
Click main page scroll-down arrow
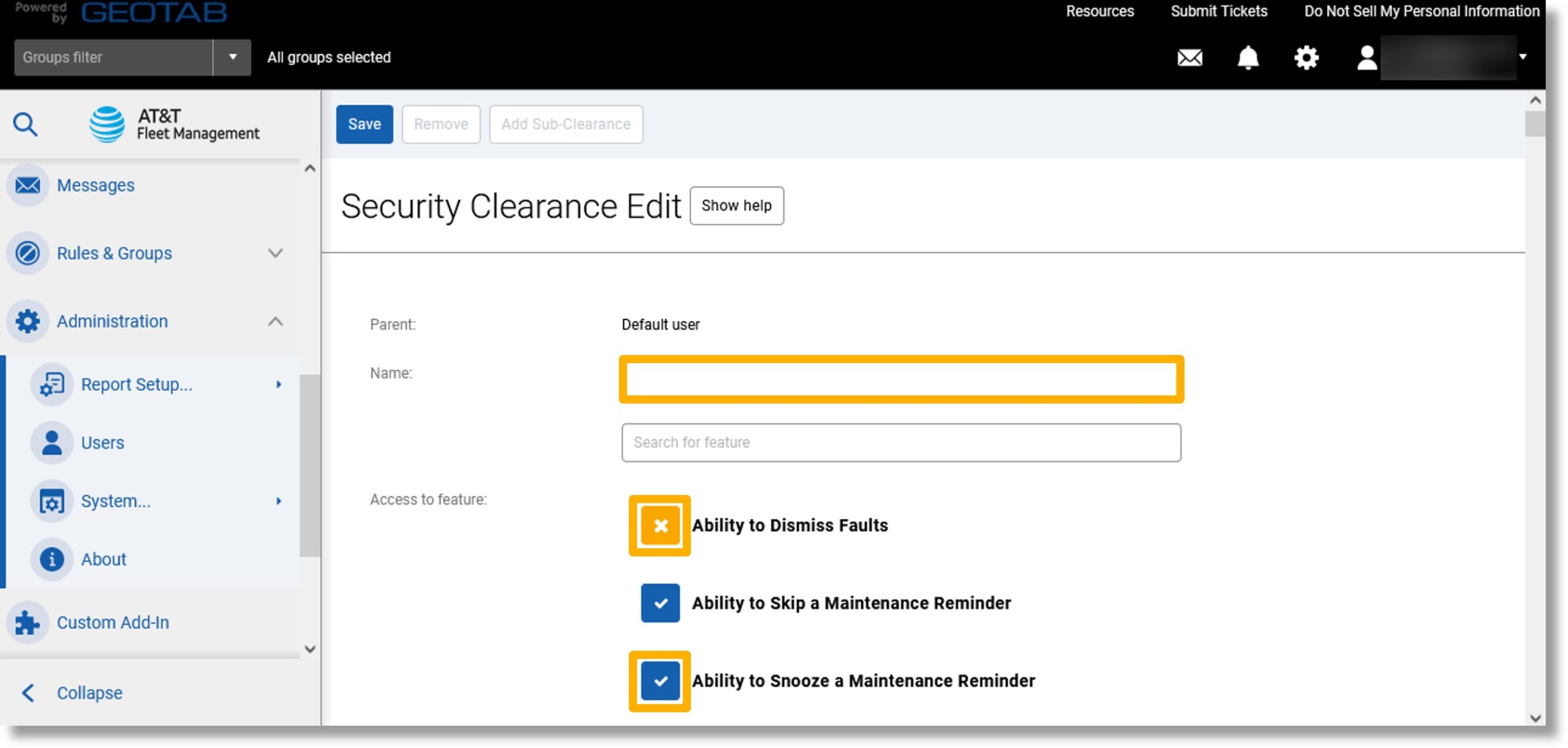tap(1535, 718)
